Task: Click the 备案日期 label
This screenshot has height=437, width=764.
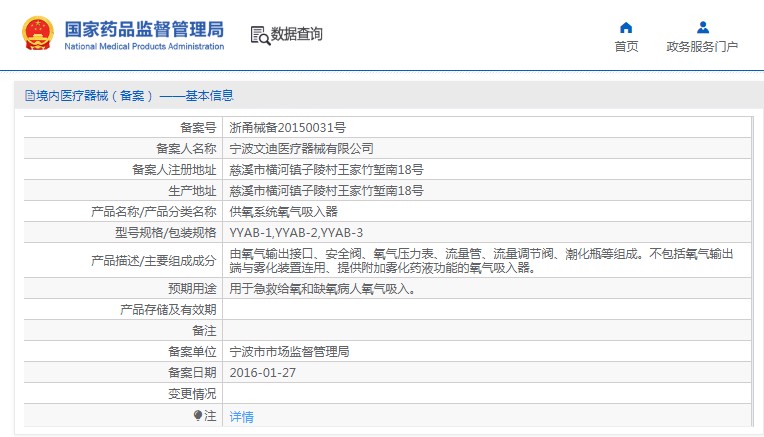Action: pyautogui.click(x=192, y=373)
